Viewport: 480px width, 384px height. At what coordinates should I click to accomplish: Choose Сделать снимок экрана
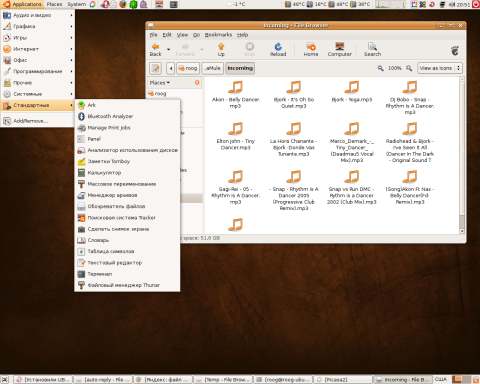tap(127, 229)
